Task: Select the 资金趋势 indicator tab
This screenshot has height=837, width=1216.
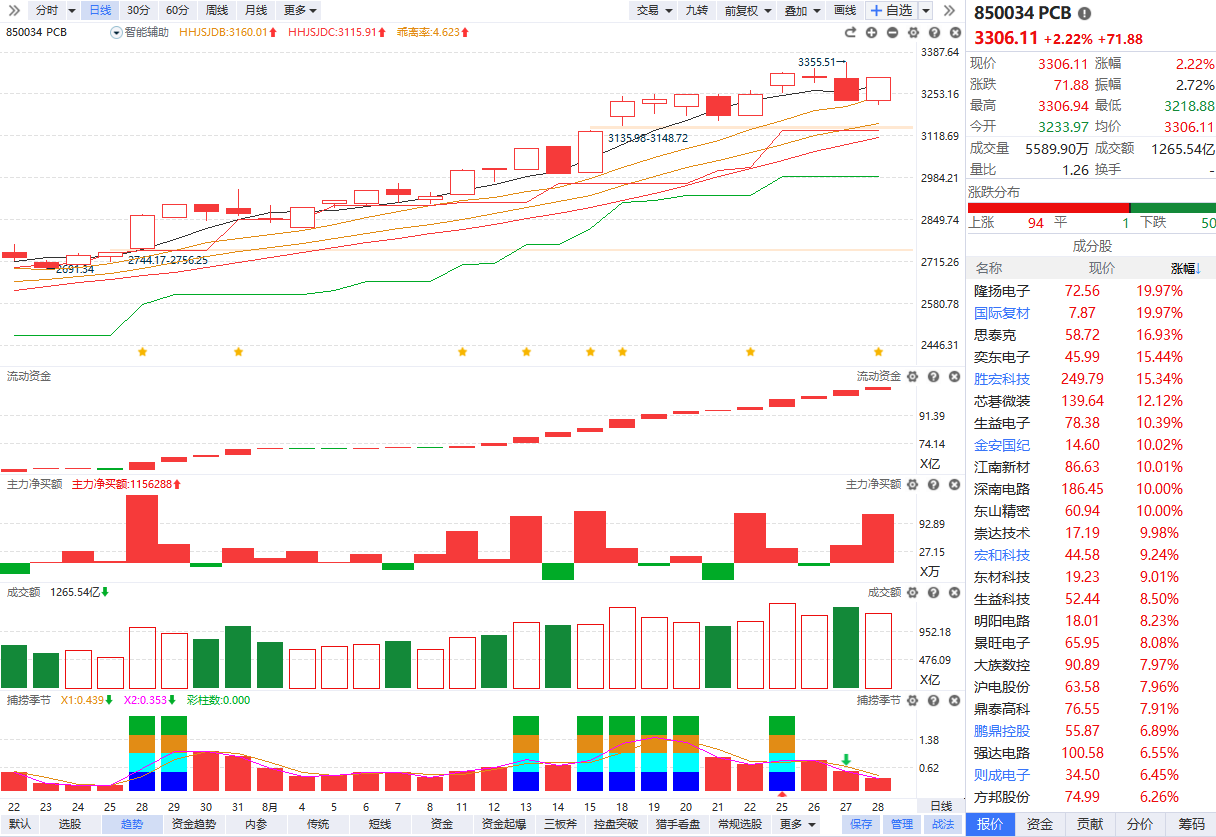Action: [194, 825]
